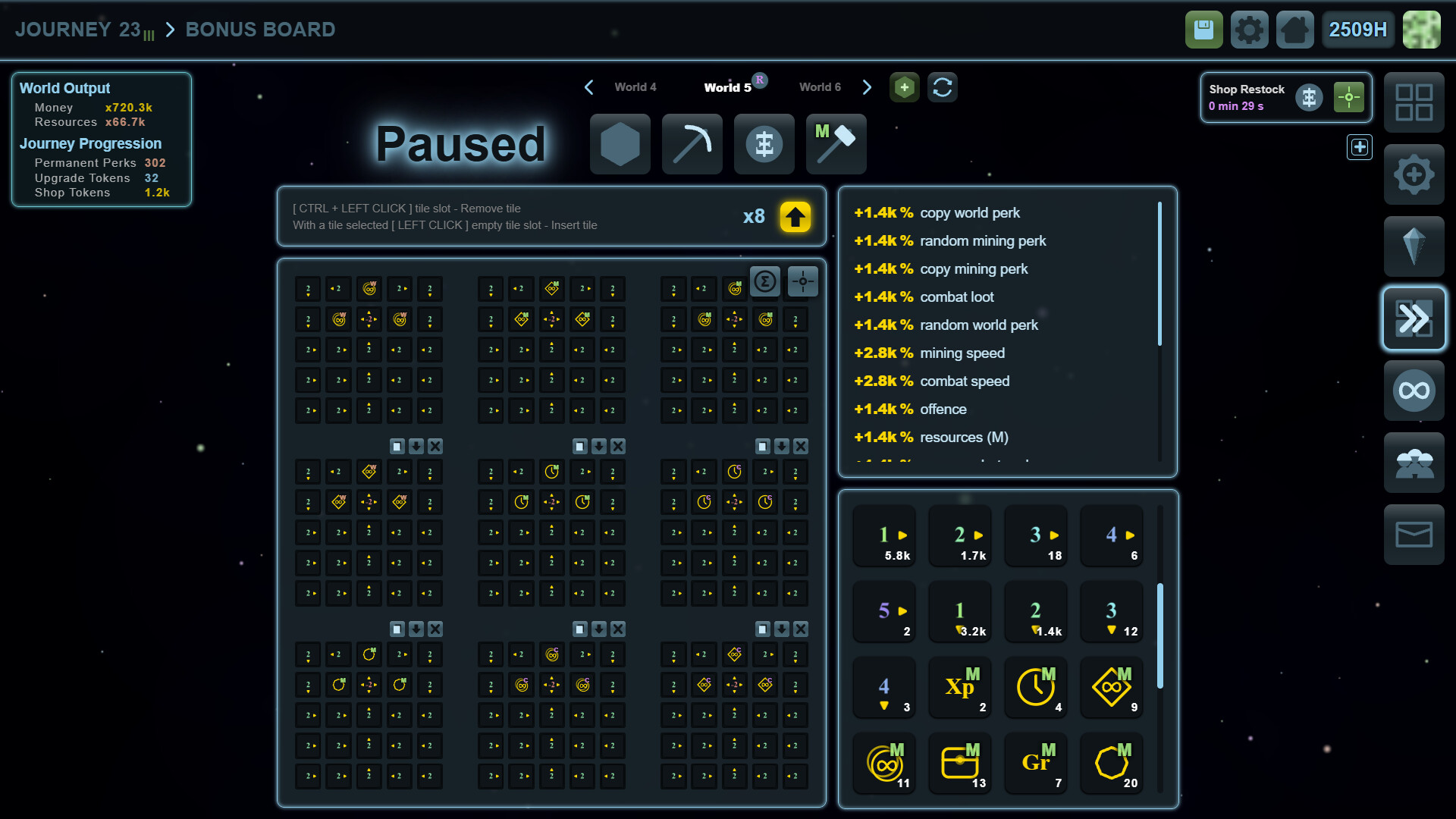Open the green pixel avatar thumbnail

[1421, 30]
